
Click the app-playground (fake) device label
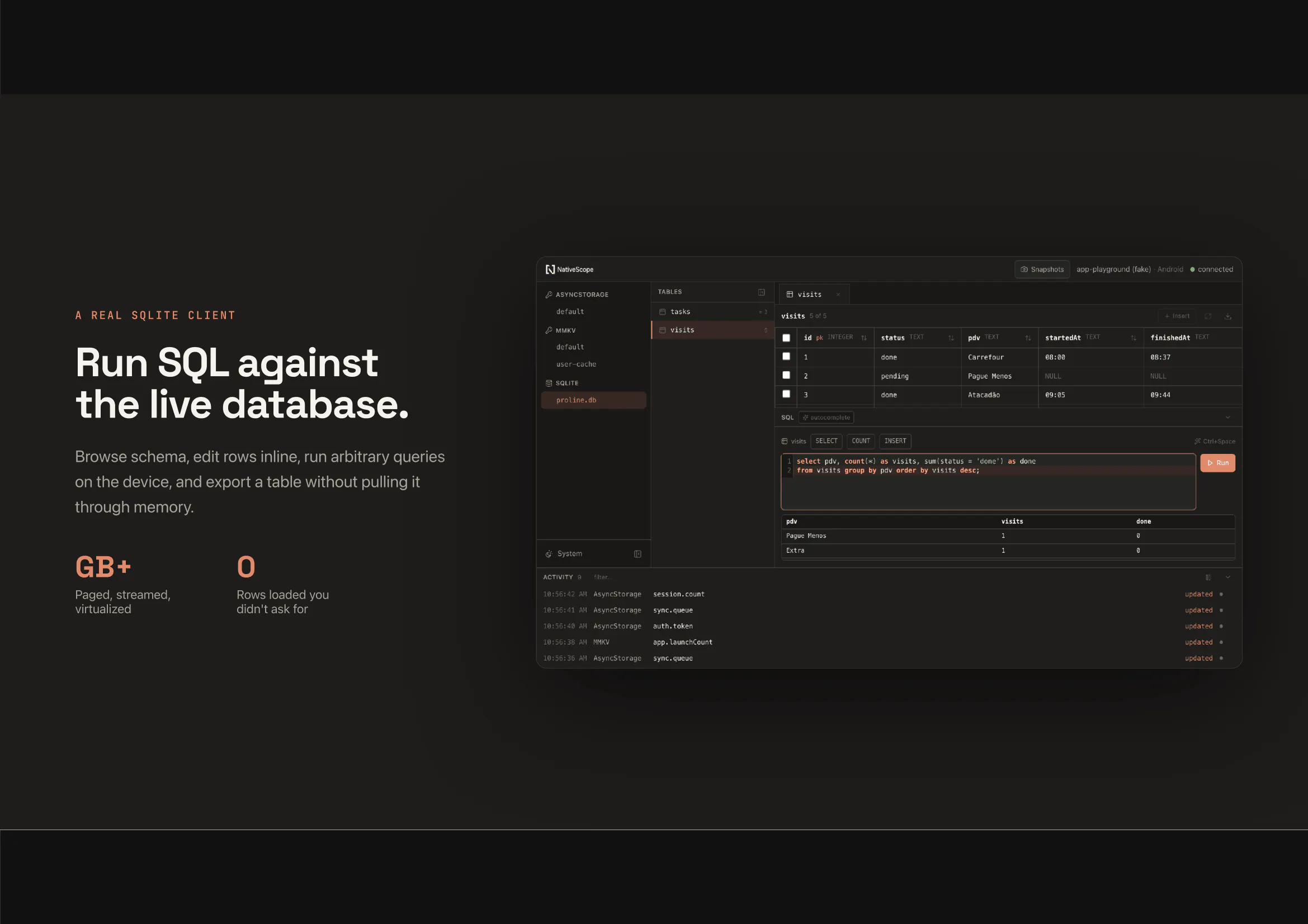click(x=1113, y=269)
